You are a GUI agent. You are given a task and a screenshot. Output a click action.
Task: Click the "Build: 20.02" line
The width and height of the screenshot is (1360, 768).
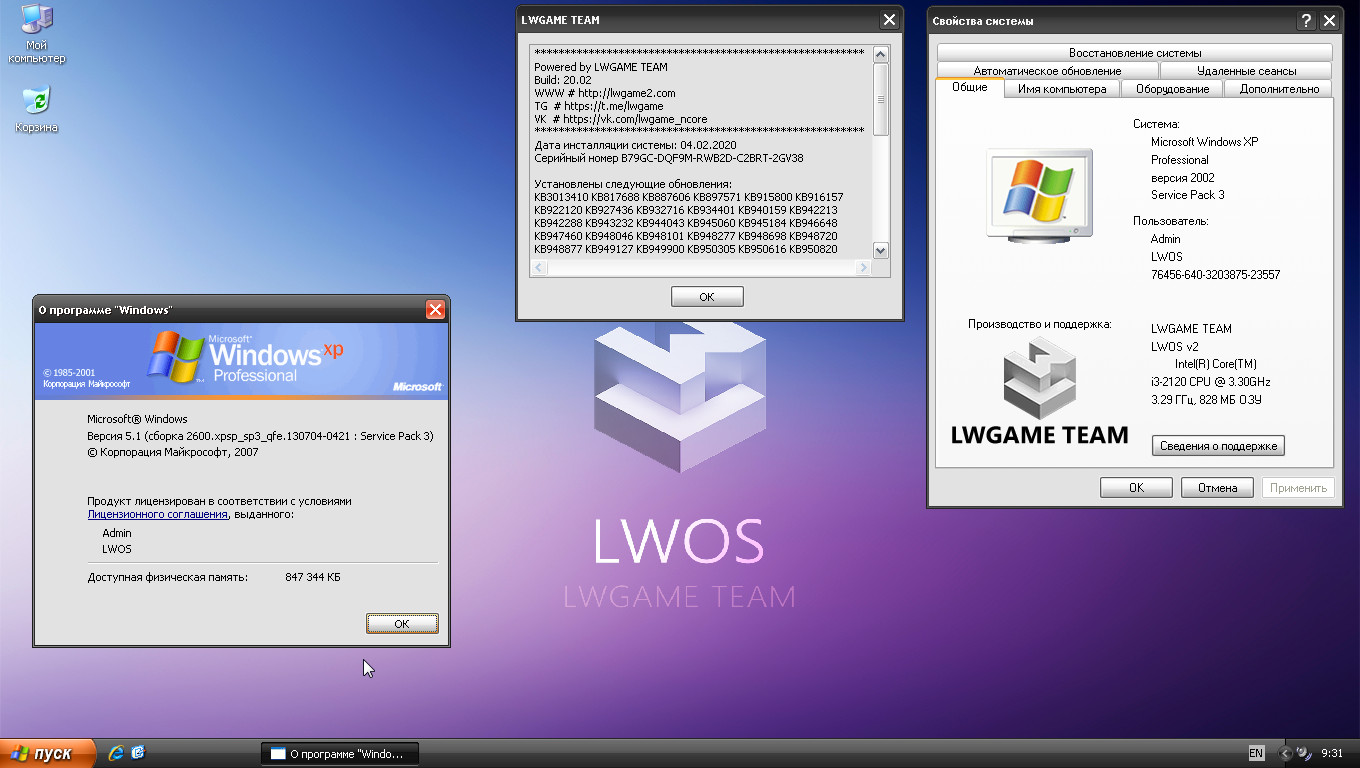[x=563, y=80]
